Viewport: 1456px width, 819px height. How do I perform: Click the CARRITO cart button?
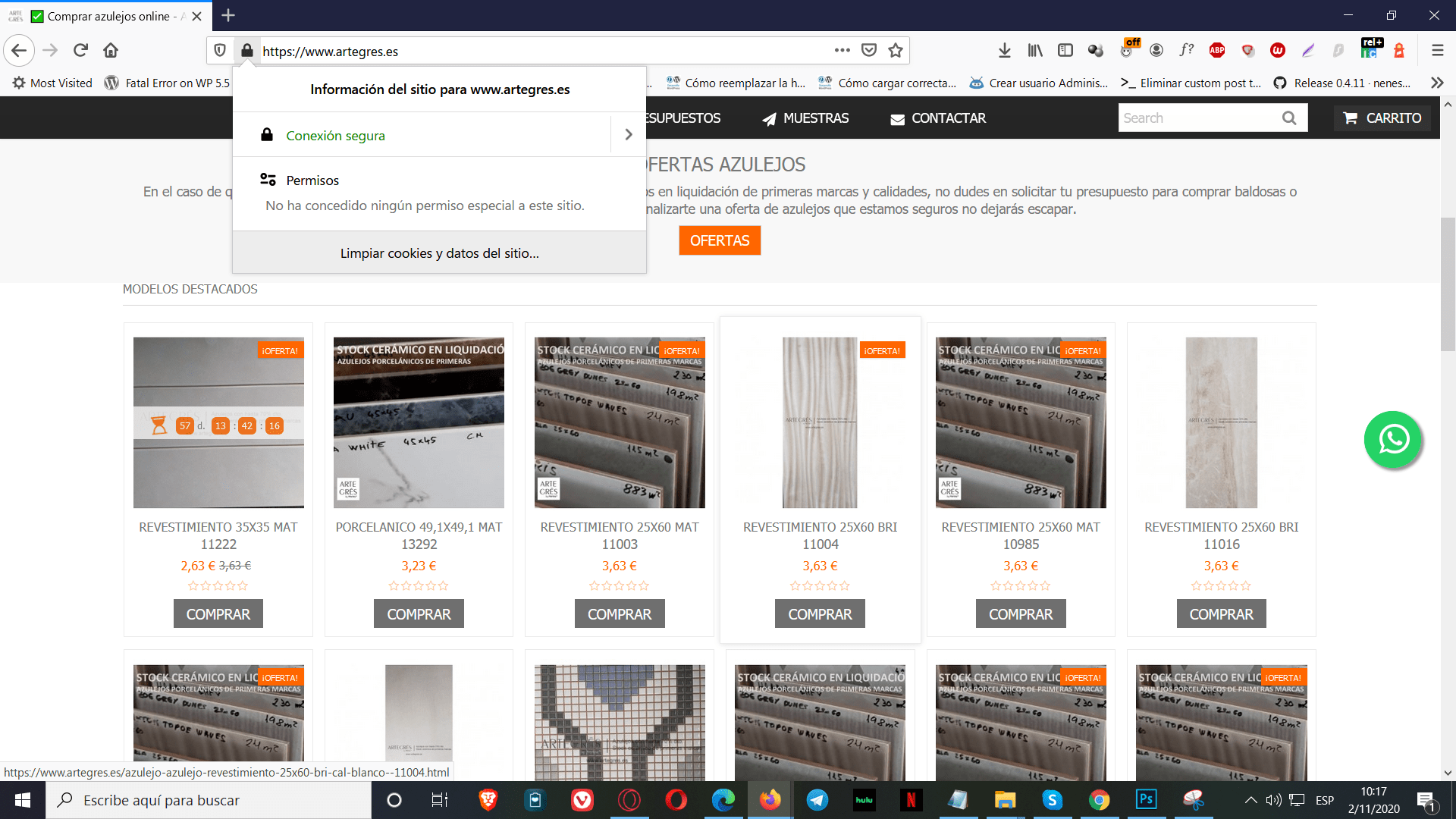pos(1382,118)
